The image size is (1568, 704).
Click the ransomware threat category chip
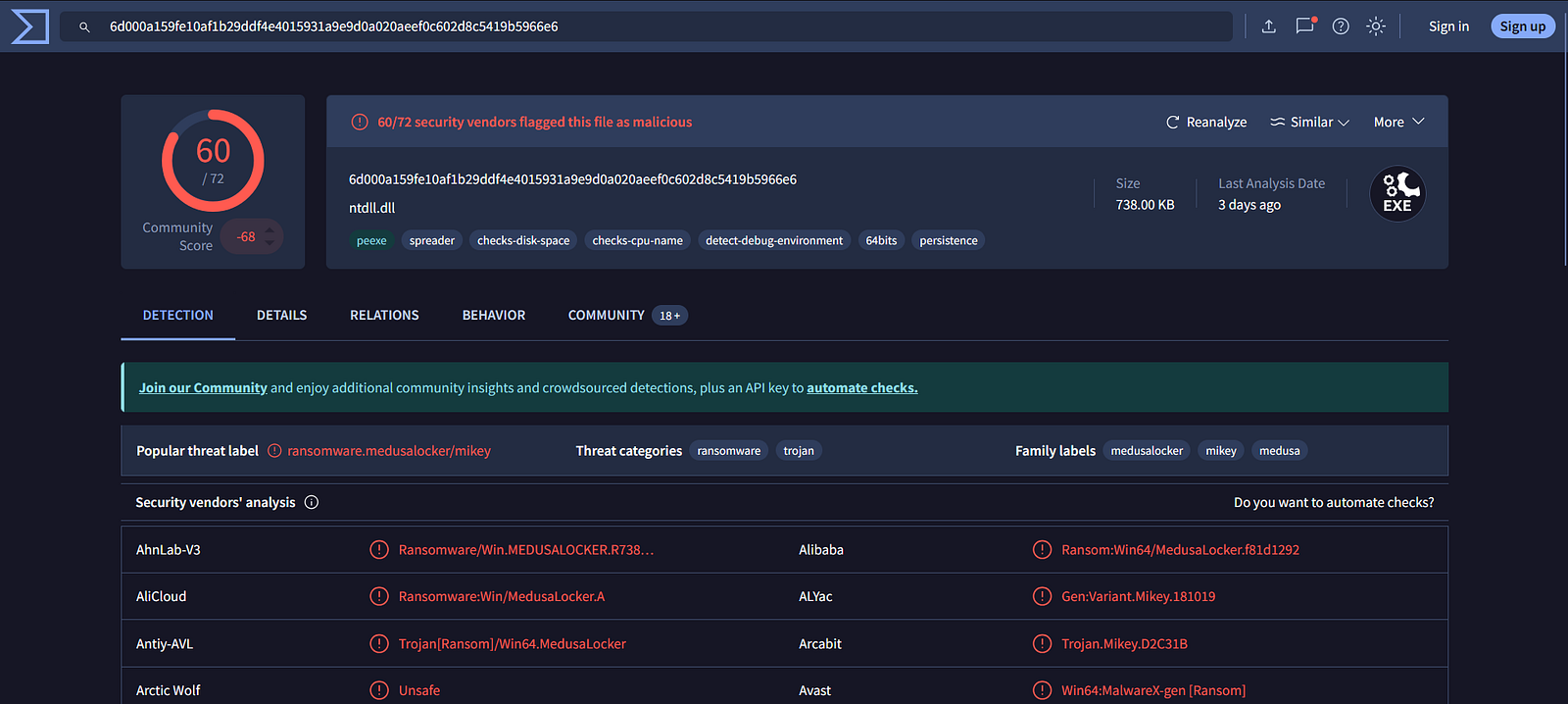[x=729, y=451]
